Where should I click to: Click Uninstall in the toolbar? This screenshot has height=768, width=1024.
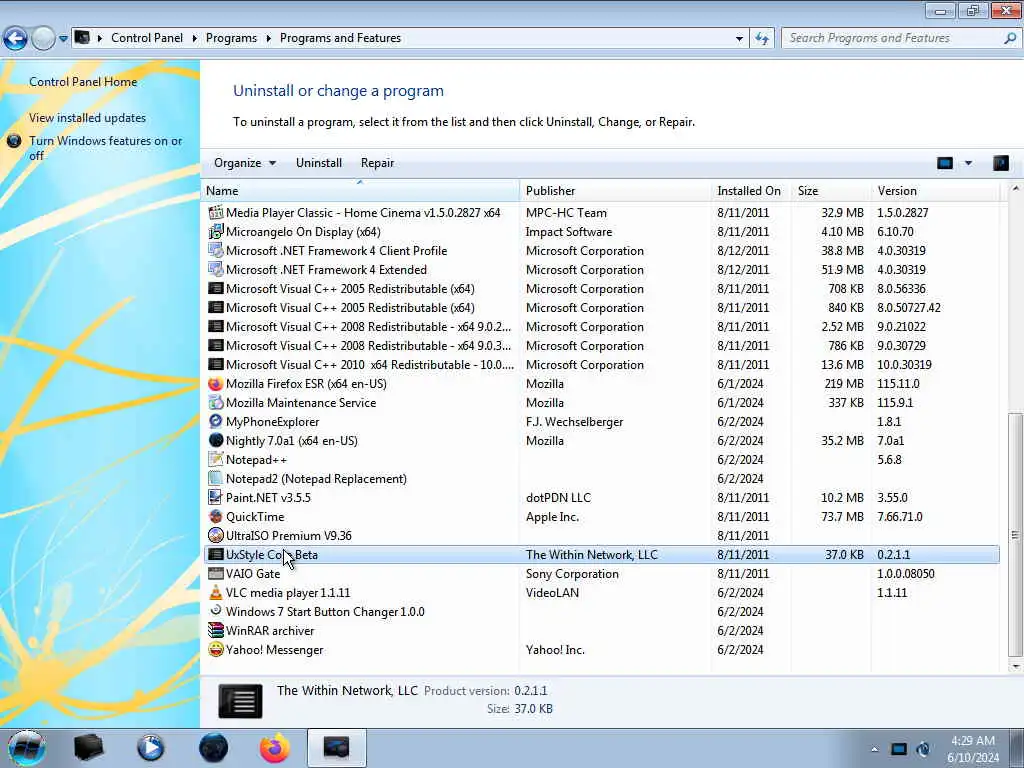[319, 163]
